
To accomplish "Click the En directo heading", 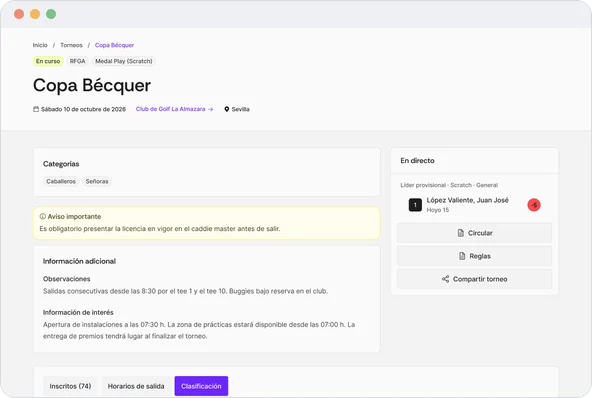I will click(x=418, y=160).
